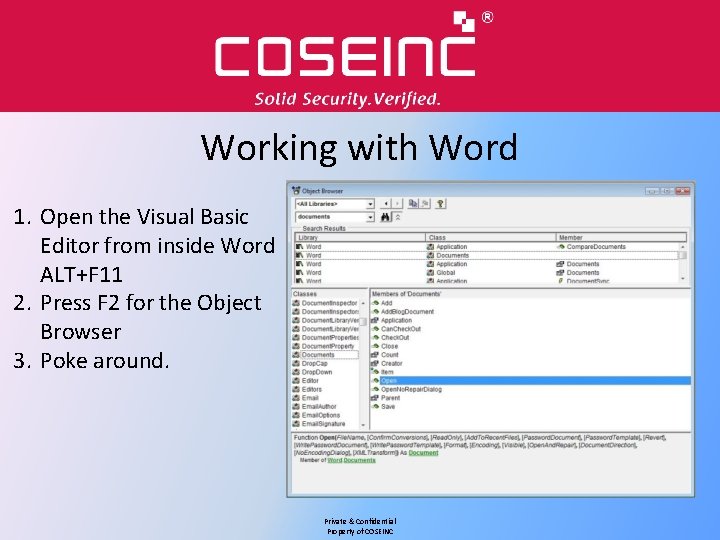Select the CompareDocuments search result
Screen dimensions: 720x540
tap(596, 247)
